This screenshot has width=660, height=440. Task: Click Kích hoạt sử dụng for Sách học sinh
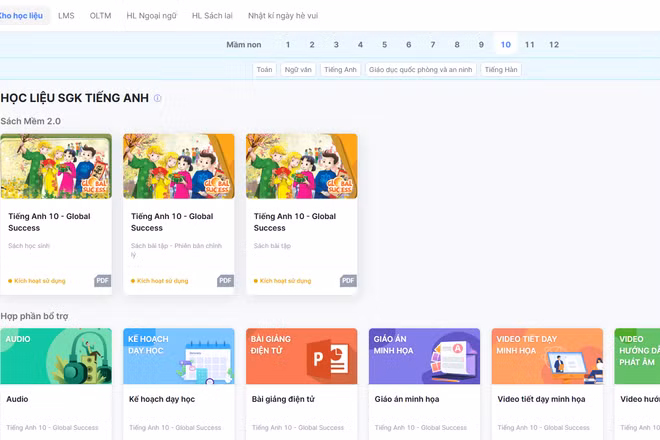[37, 281]
